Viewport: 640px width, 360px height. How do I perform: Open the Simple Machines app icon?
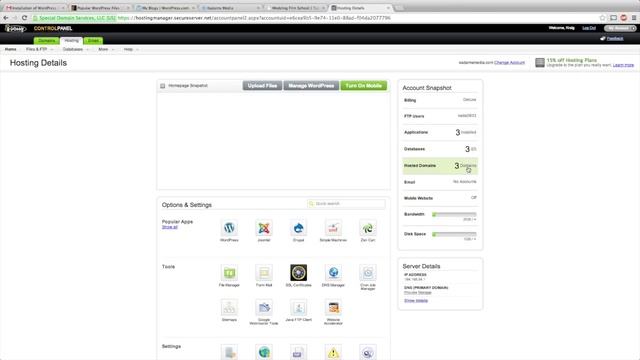click(333, 228)
